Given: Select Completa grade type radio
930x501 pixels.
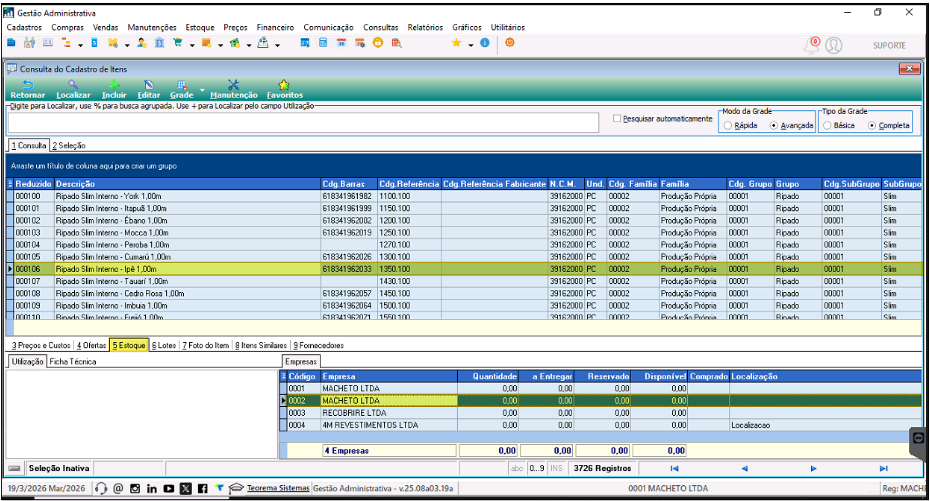Looking at the screenshot, I should tap(872, 126).
